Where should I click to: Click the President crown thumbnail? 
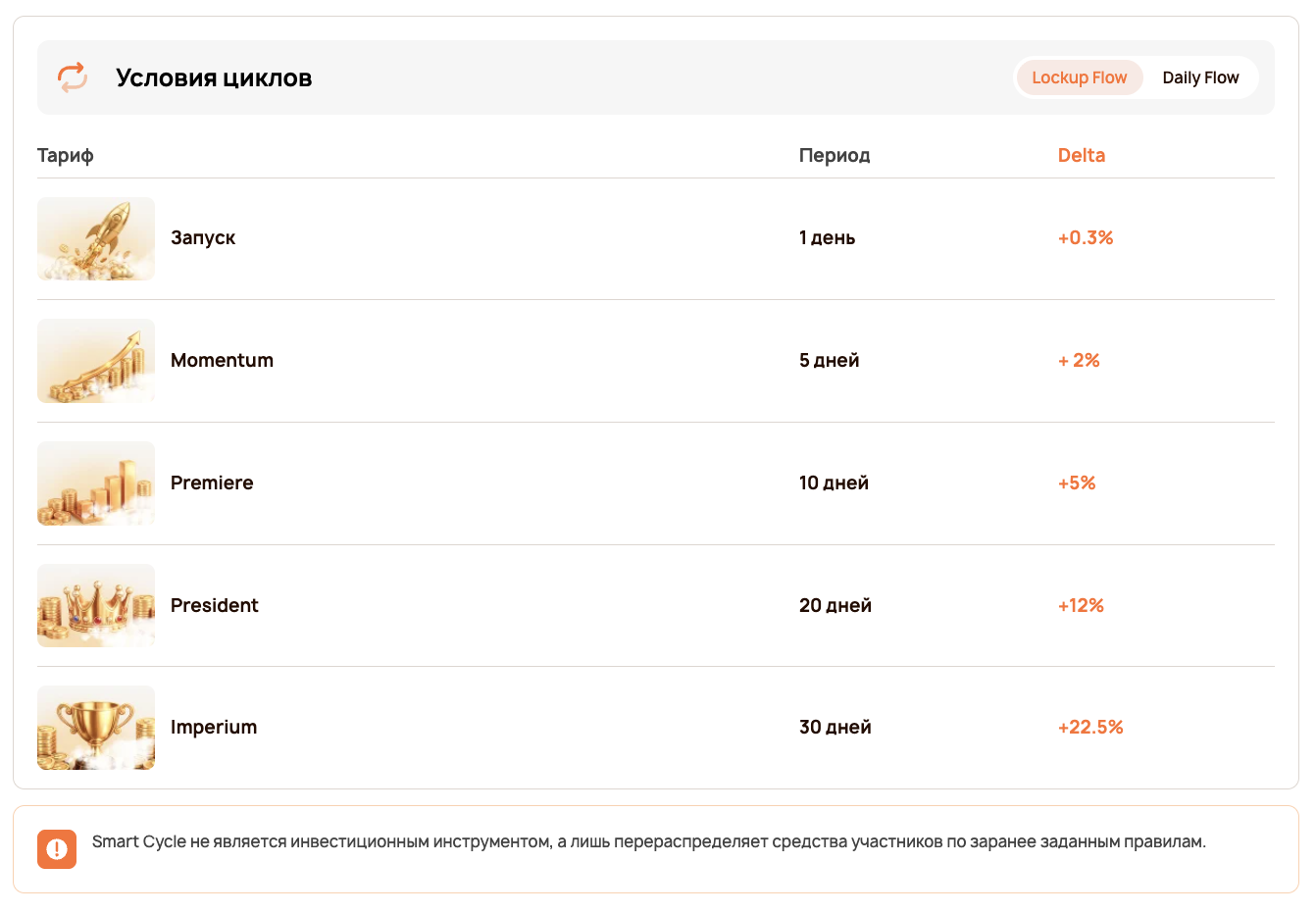pos(96,605)
